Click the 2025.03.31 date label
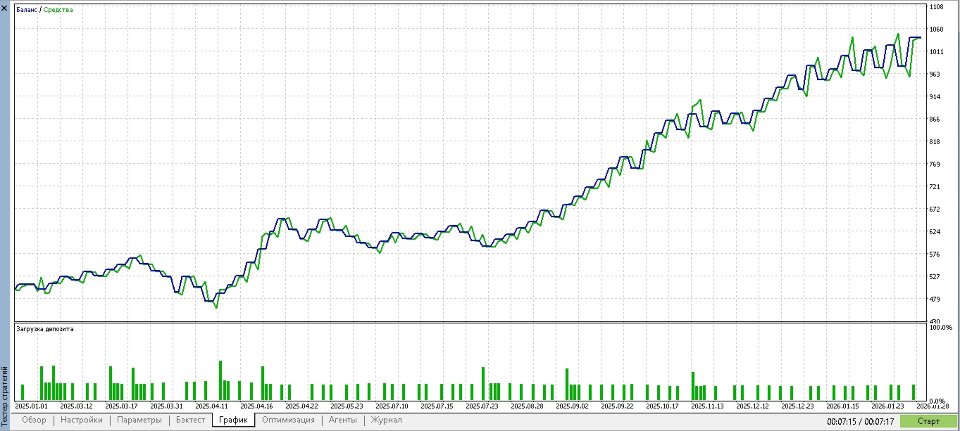This screenshot has width=960, height=431. [x=167, y=406]
